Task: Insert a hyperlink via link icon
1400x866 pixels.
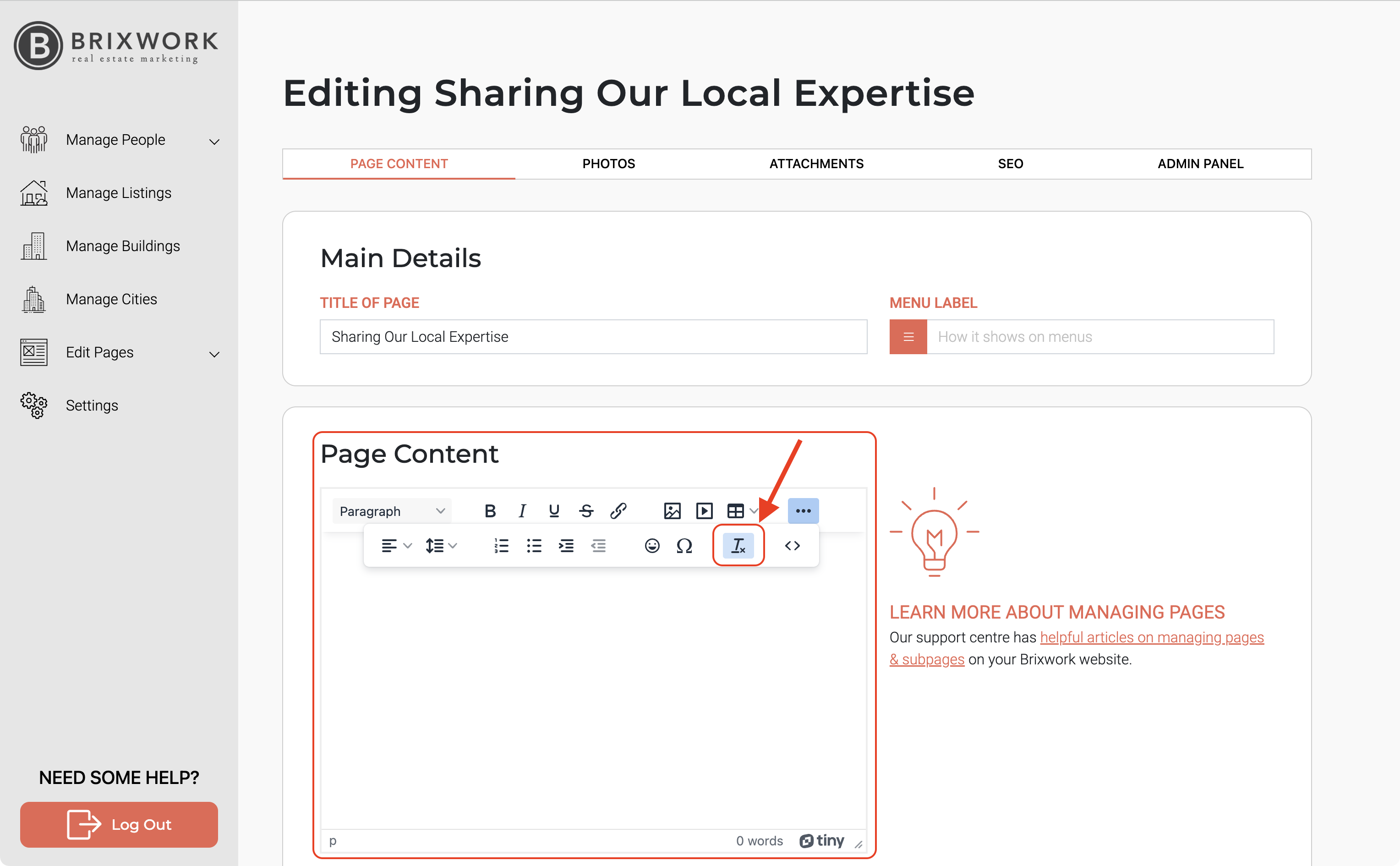Action: (618, 510)
